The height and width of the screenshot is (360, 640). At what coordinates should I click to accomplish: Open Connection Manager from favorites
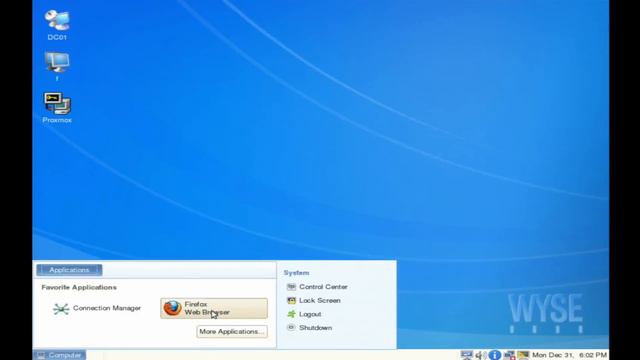pyautogui.click(x=97, y=309)
